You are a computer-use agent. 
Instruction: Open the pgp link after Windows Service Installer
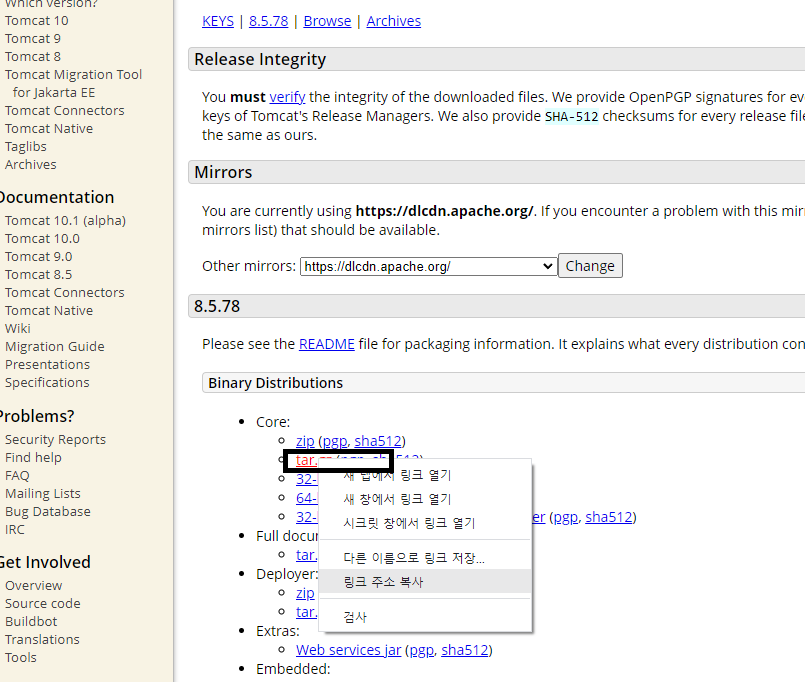pos(565,517)
